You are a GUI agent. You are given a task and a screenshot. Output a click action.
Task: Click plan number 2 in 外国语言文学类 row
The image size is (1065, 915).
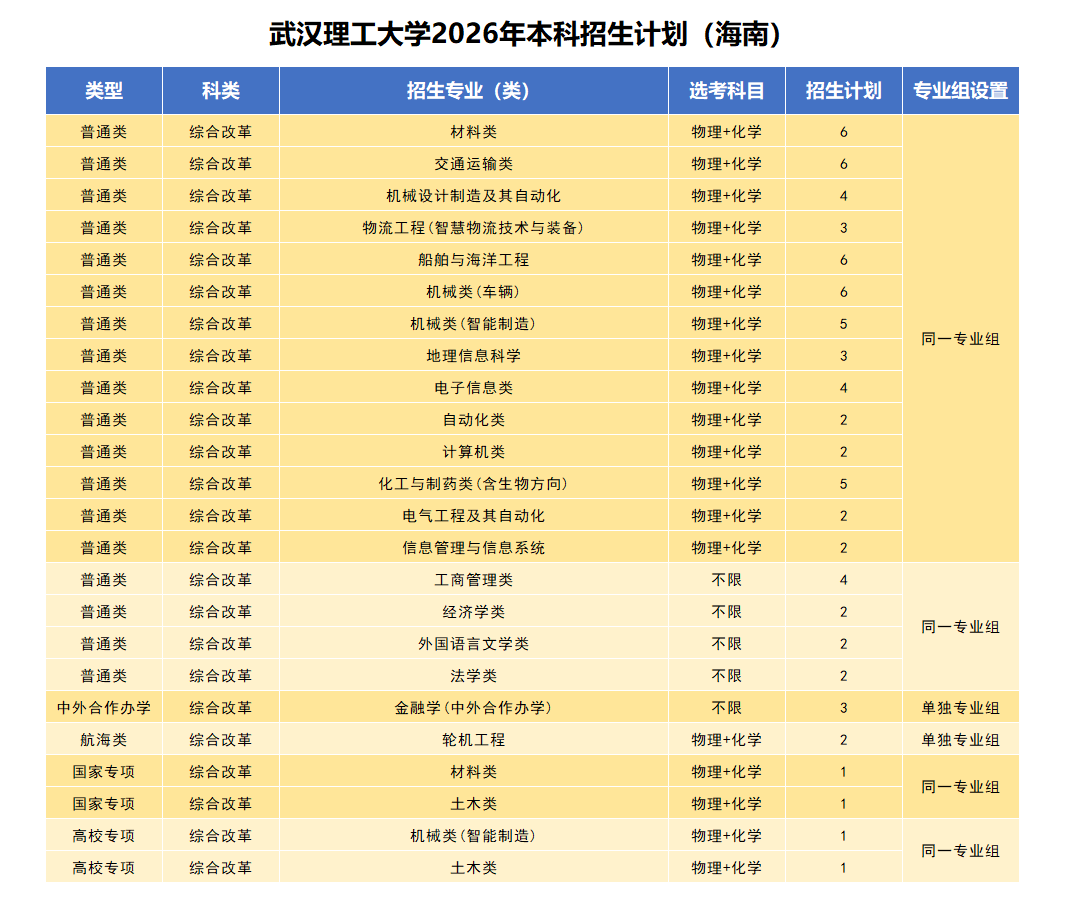[x=844, y=644]
